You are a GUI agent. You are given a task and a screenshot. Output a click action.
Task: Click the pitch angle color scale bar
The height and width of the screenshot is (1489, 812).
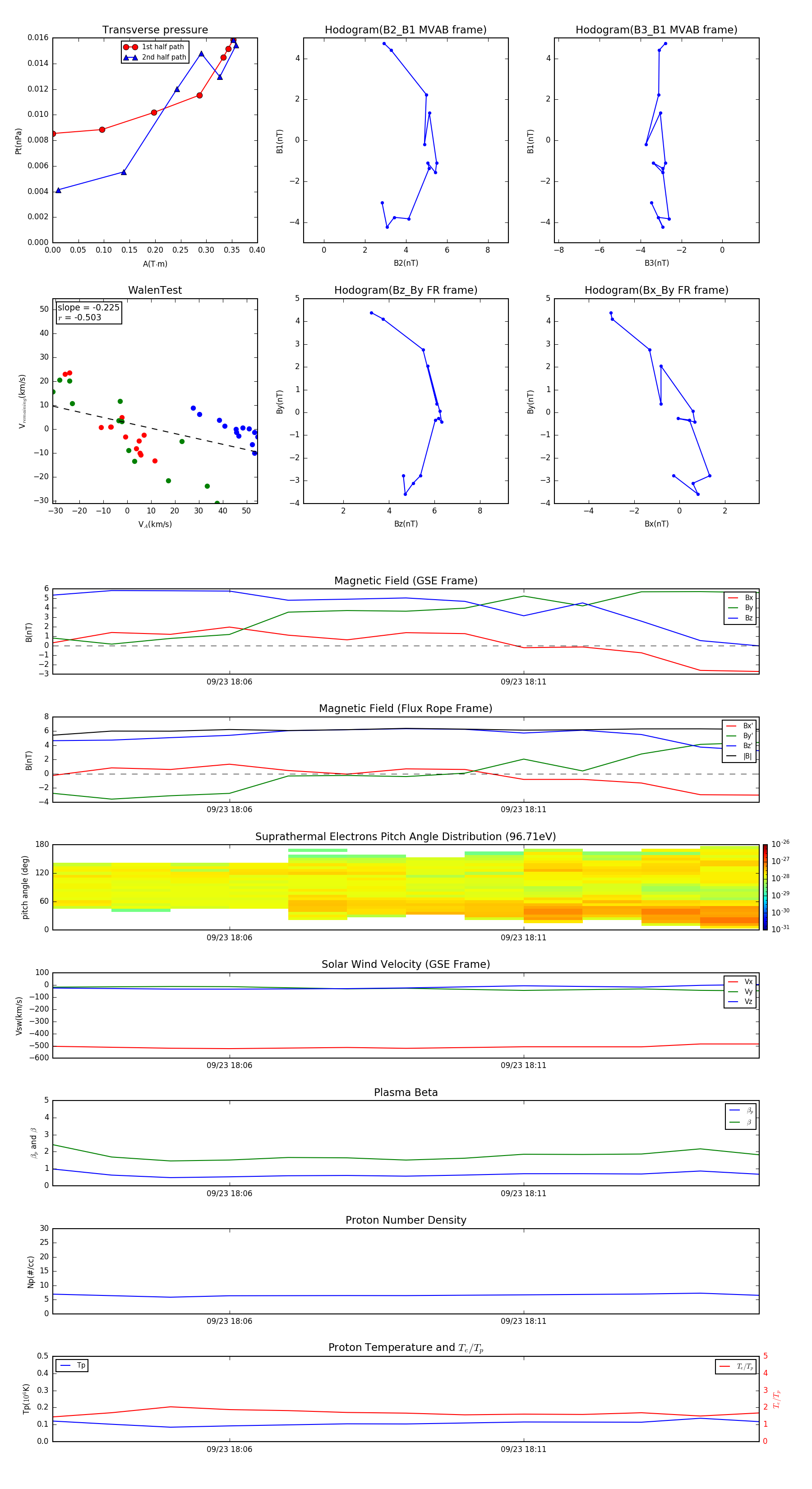765,887
